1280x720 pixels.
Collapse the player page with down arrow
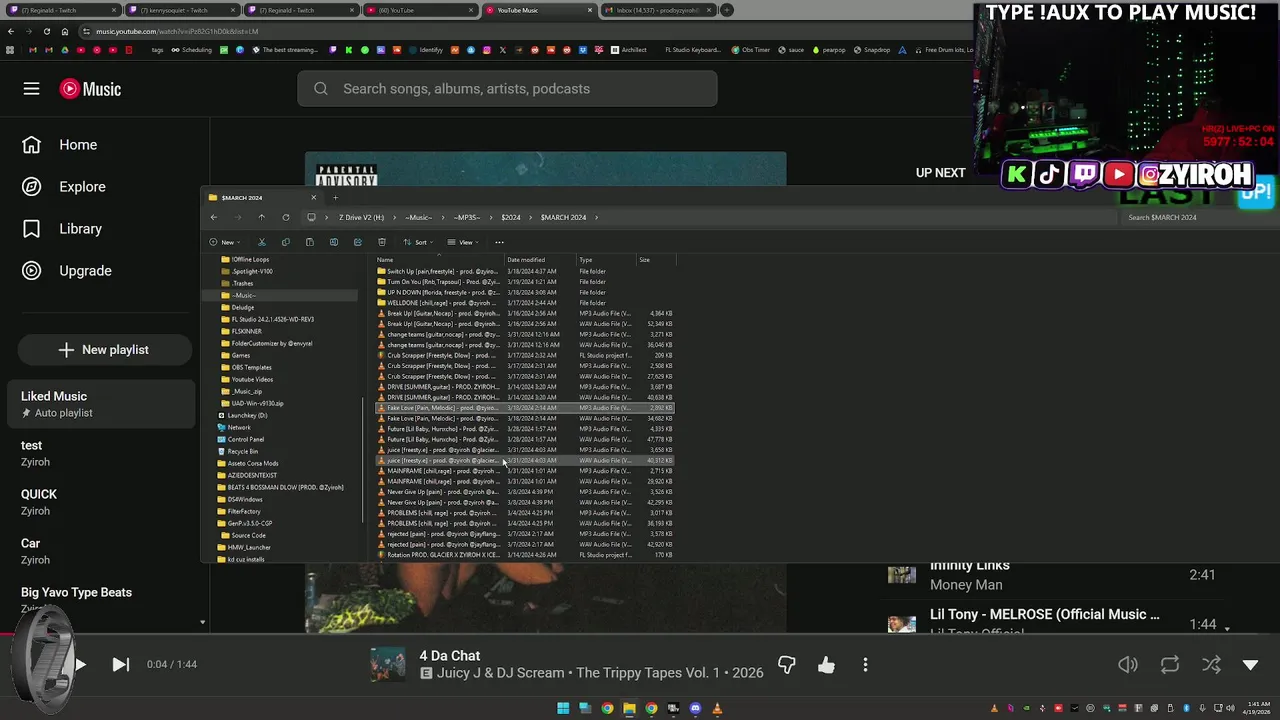point(1250,665)
